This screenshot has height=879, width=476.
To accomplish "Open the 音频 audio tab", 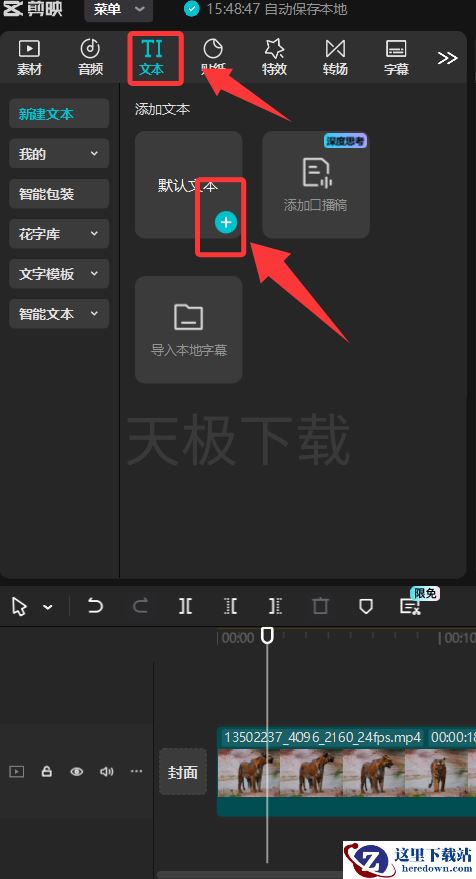I will (90, 58).
